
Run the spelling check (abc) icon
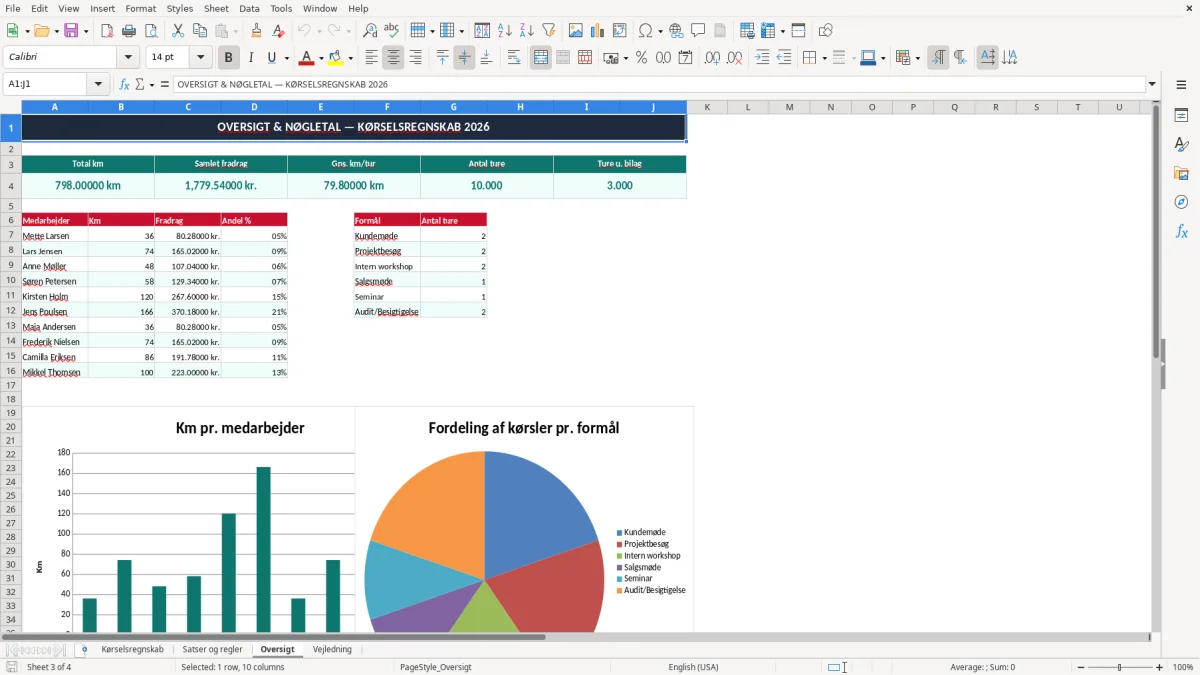(392, 31)
